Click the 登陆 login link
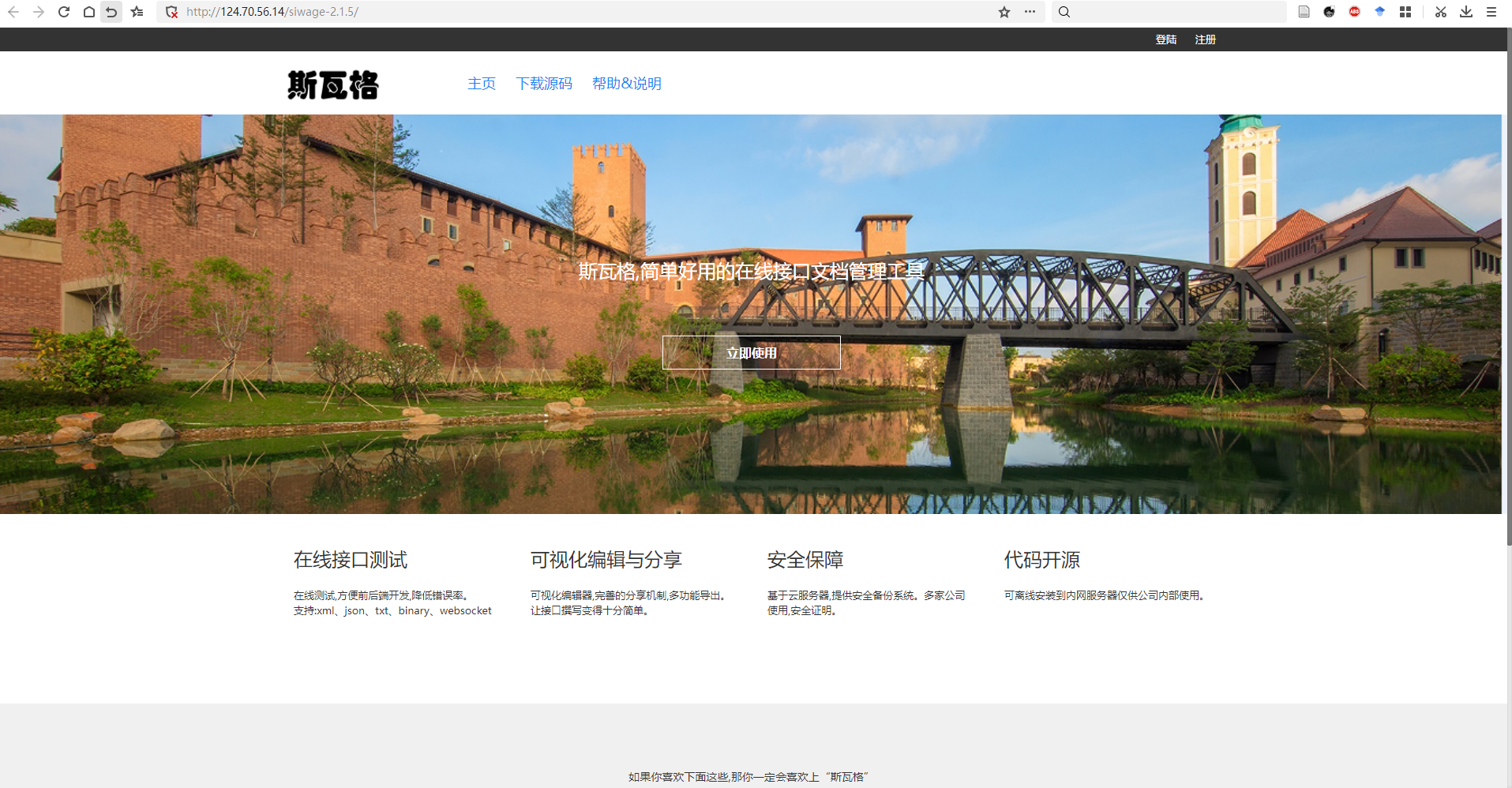Screen dimensions: 1512x788 [x=1166, y=39]
